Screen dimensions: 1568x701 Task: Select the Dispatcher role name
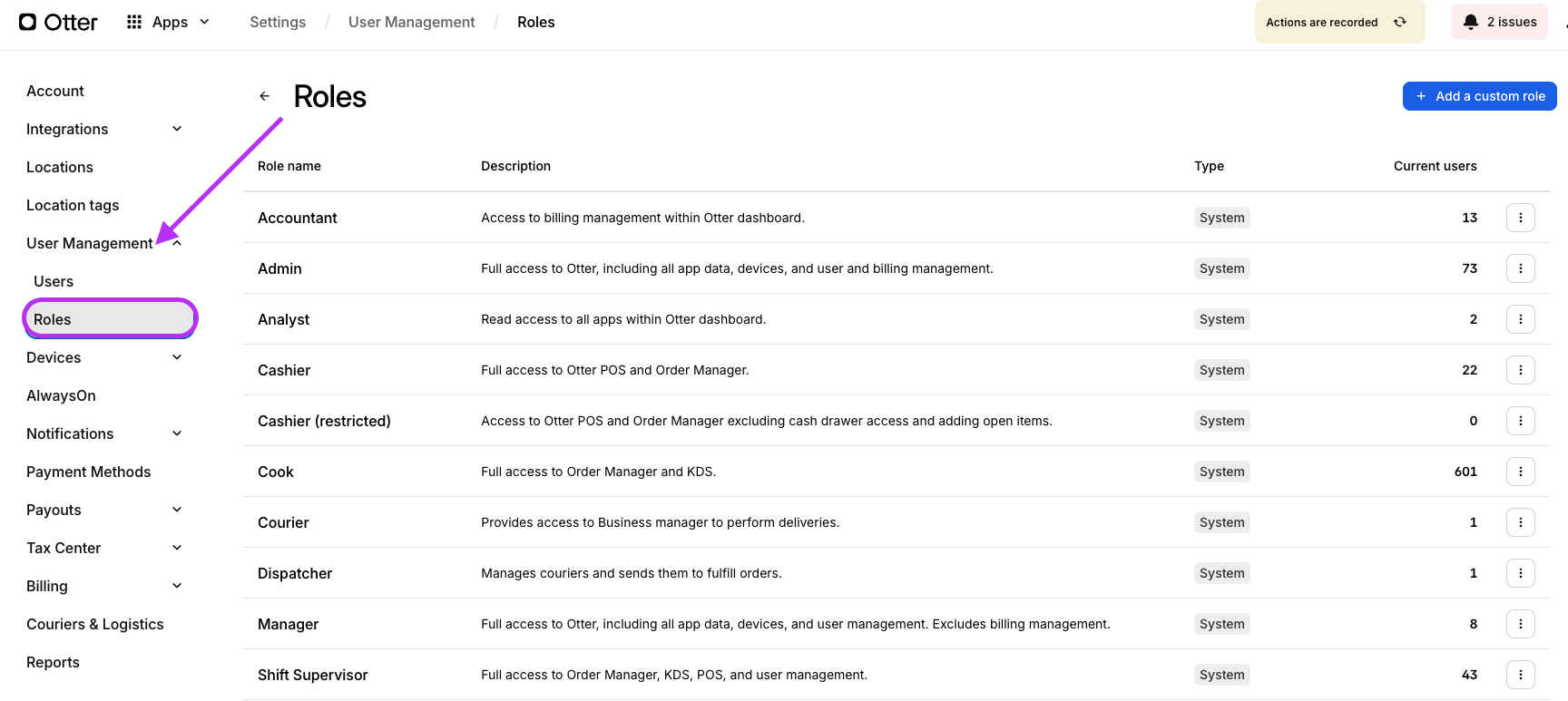click(295, 573)
